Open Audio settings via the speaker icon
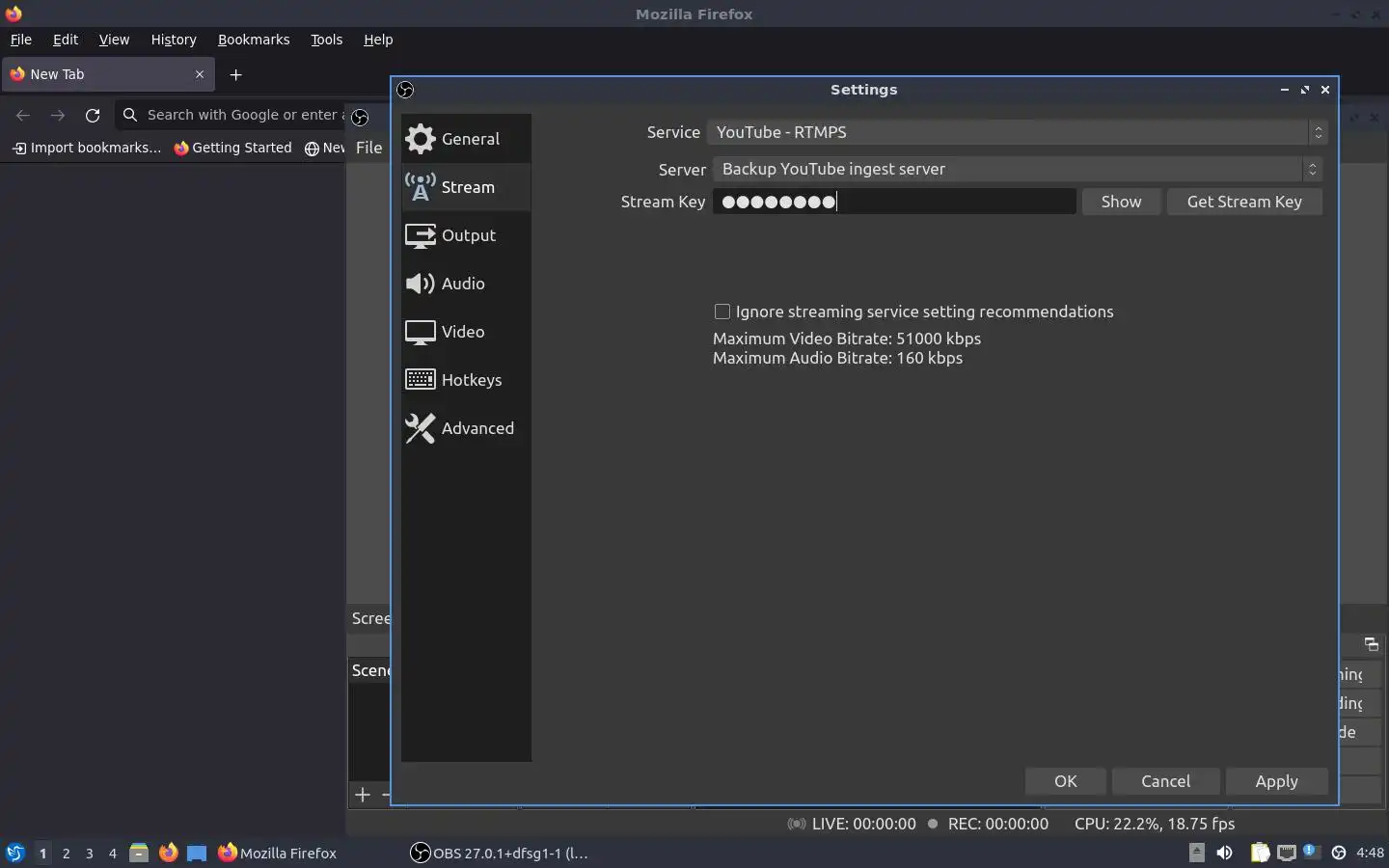Viewport: 1389px width, 868px height. coord(420,284)
